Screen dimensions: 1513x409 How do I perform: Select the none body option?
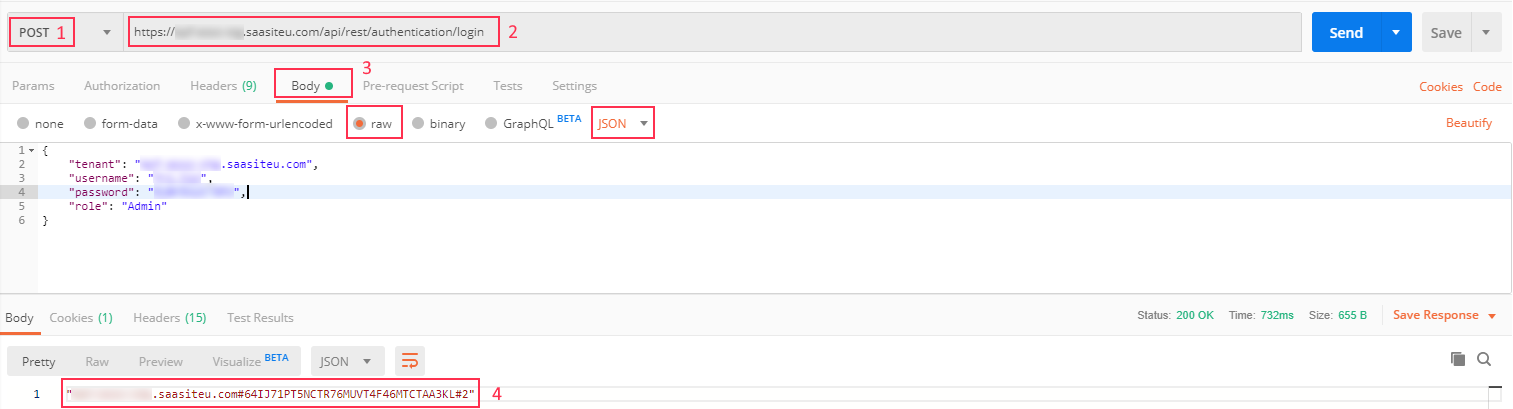pyautogui.click(x=23, y=124)
